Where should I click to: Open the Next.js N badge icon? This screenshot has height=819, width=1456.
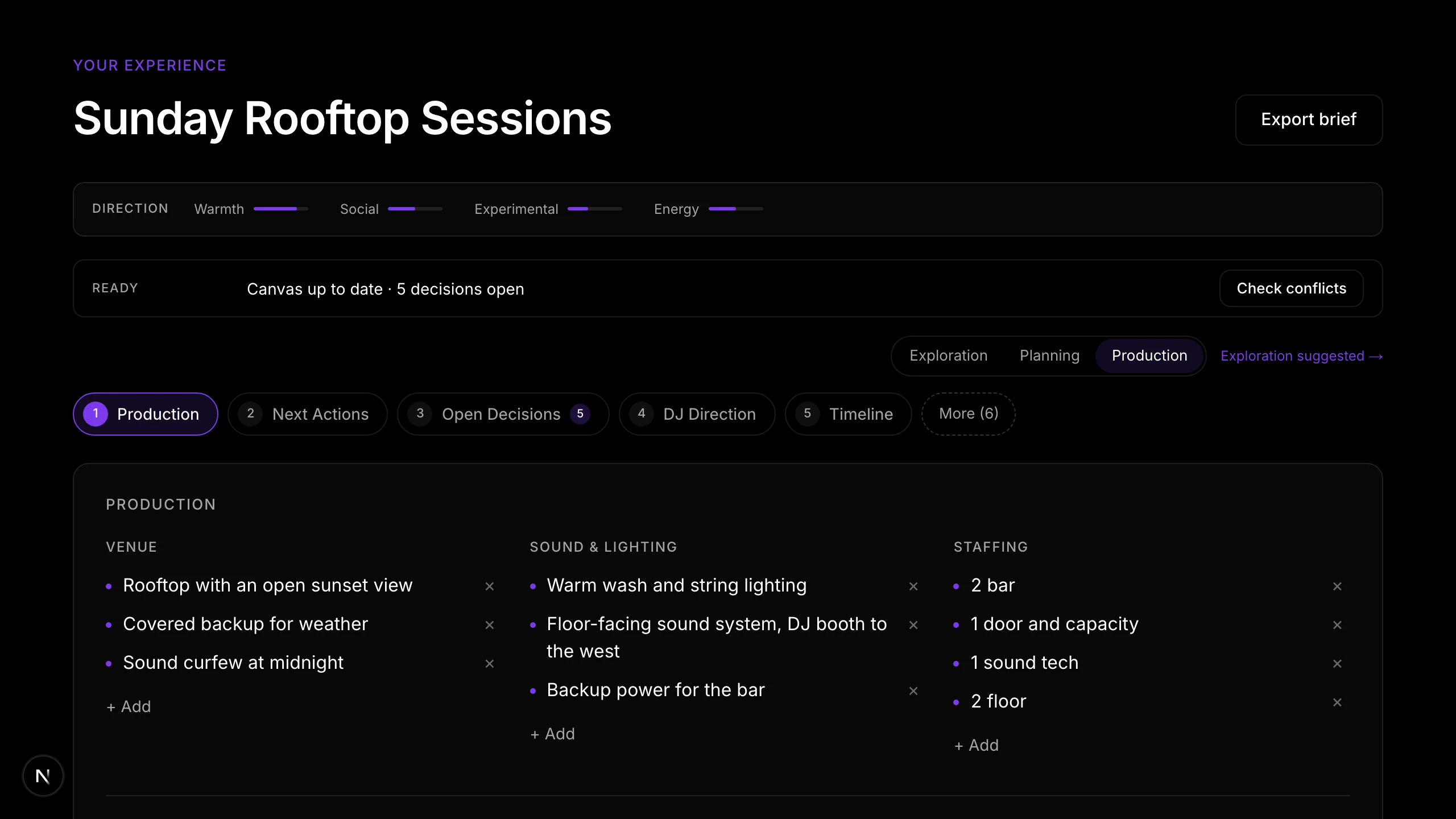coord(43,776)
